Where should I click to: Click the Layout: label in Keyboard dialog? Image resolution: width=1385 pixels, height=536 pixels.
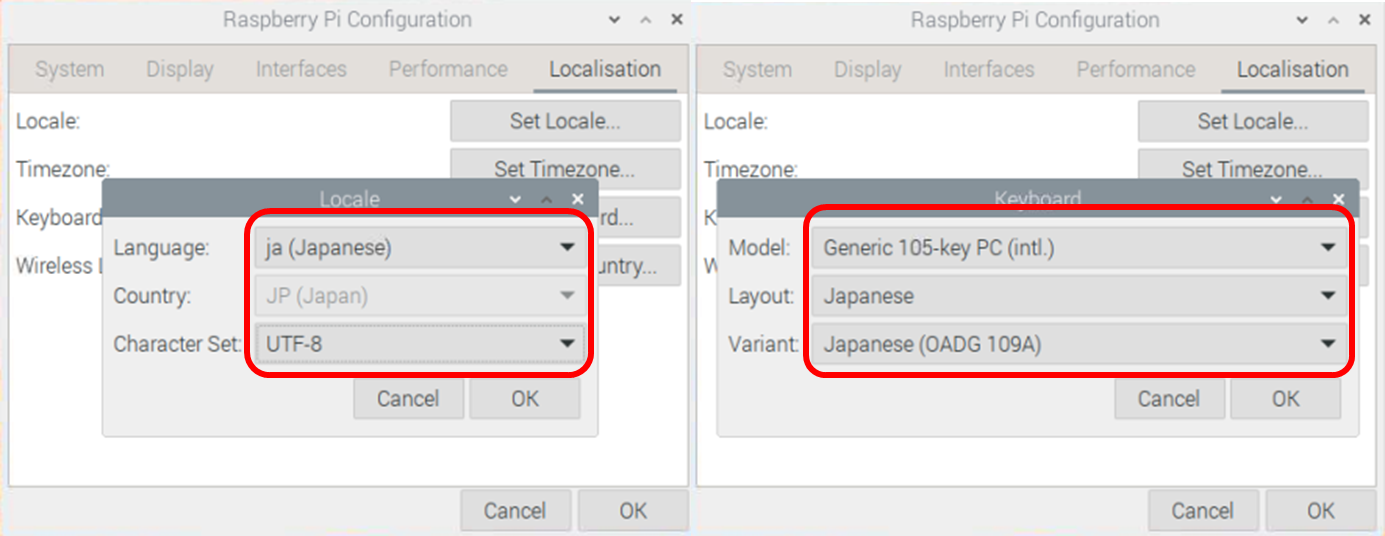760,296
